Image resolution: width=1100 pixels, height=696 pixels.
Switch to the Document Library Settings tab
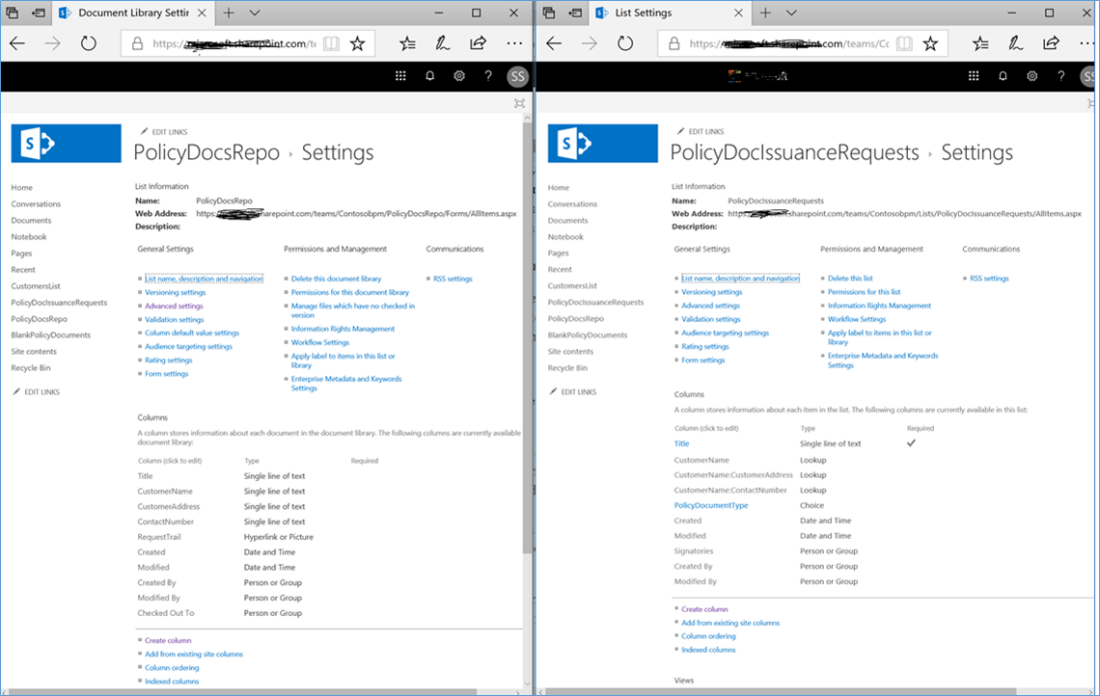click(x=130, y=13)
